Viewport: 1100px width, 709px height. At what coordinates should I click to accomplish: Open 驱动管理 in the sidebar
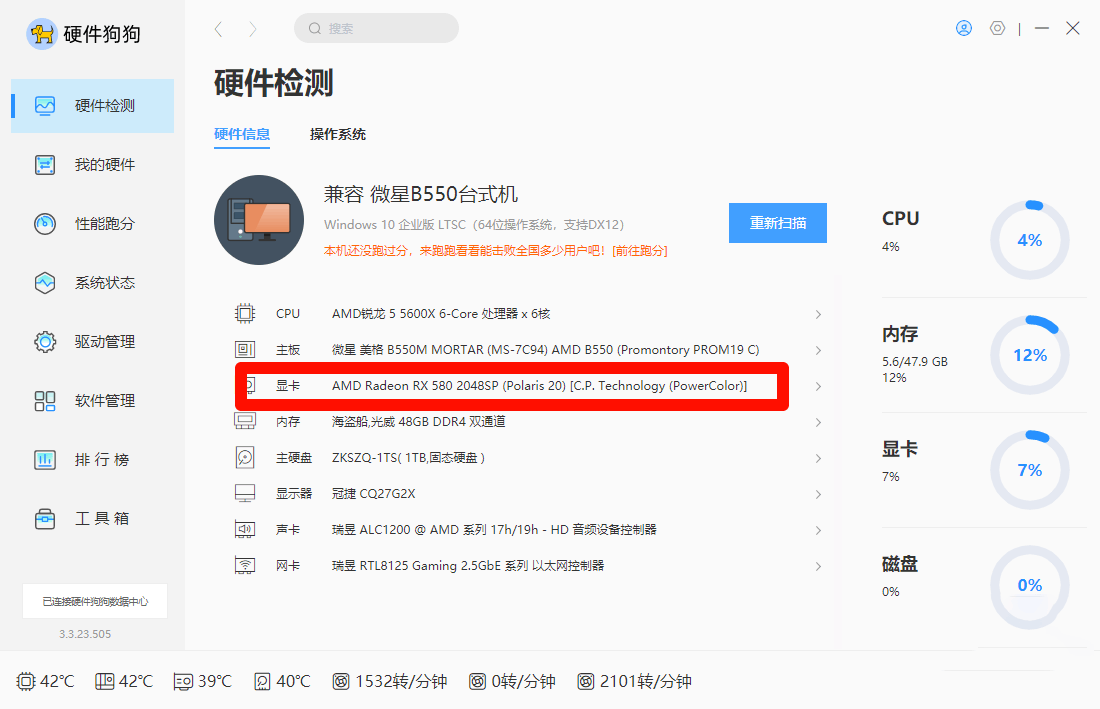point(93,342)
